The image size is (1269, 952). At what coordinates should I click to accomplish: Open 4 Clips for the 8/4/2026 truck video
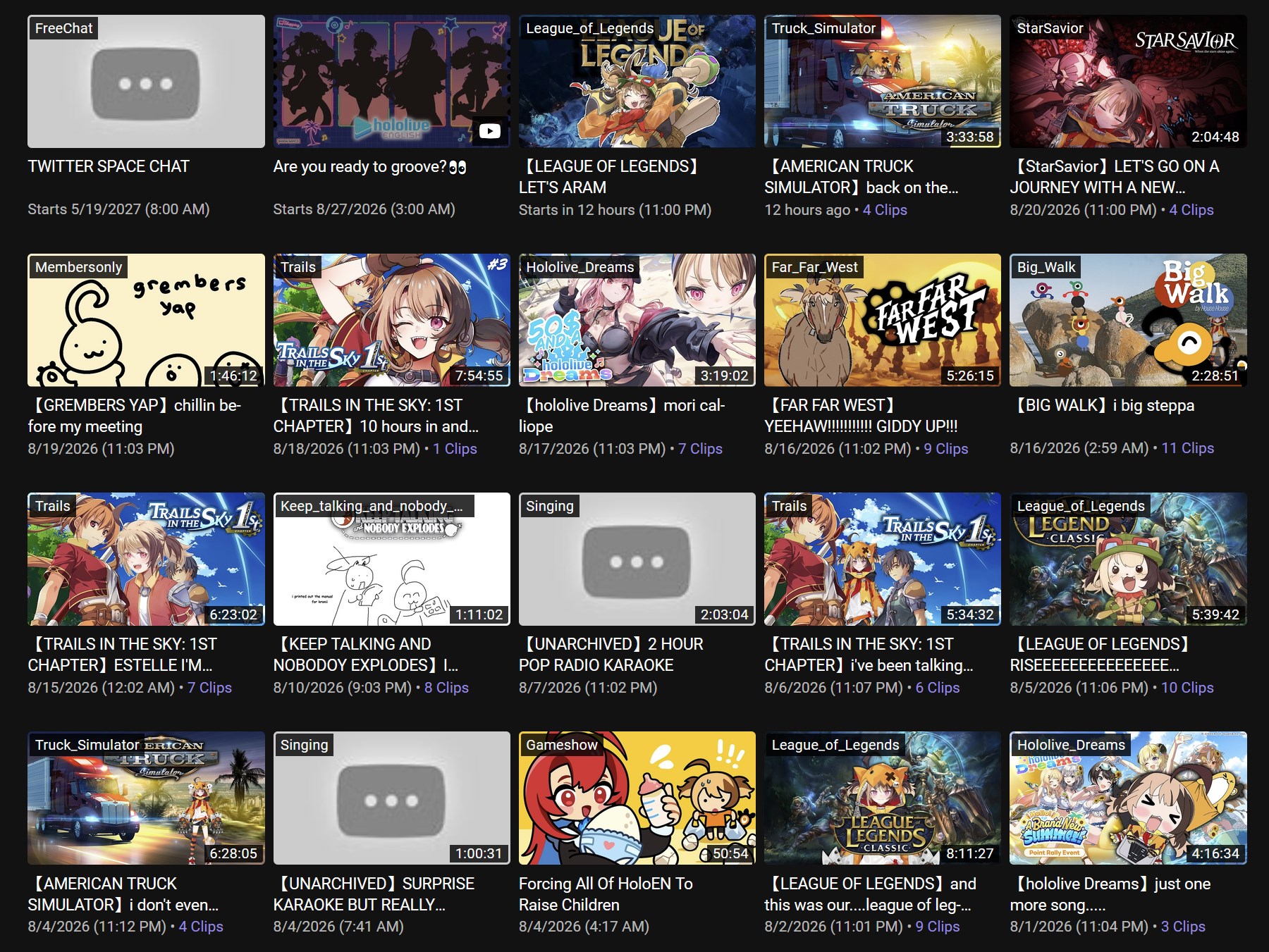click(x=201, y=927)
